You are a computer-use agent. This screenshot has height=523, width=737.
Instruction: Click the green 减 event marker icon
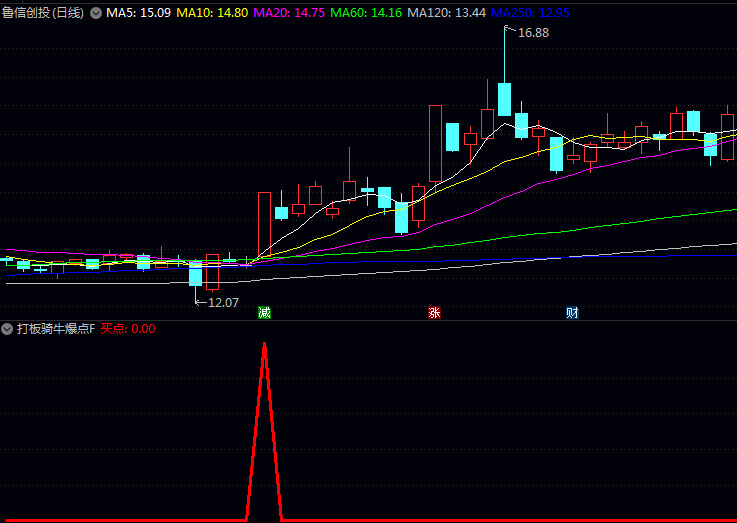pos(264,312)
